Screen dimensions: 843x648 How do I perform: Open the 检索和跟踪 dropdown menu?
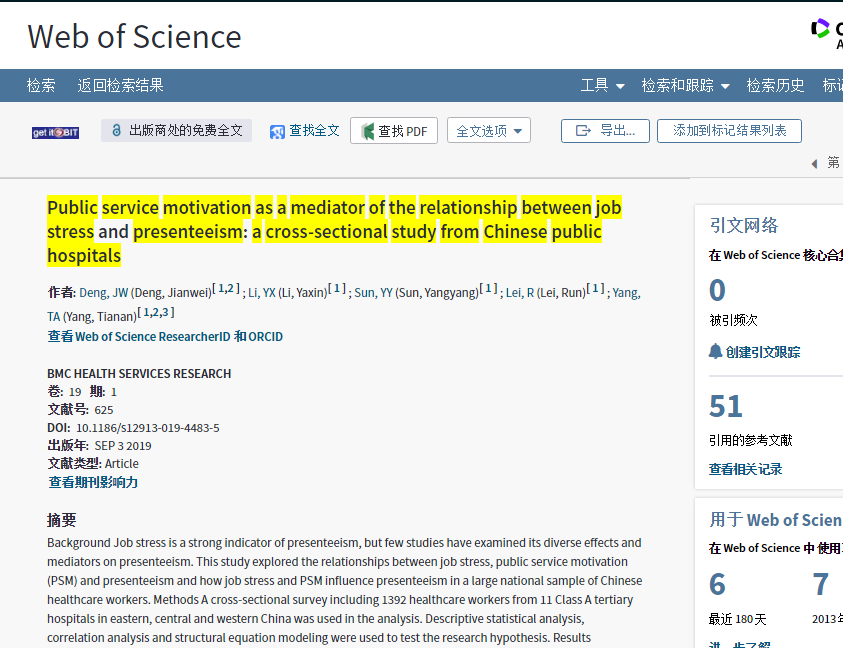point(685,86)
